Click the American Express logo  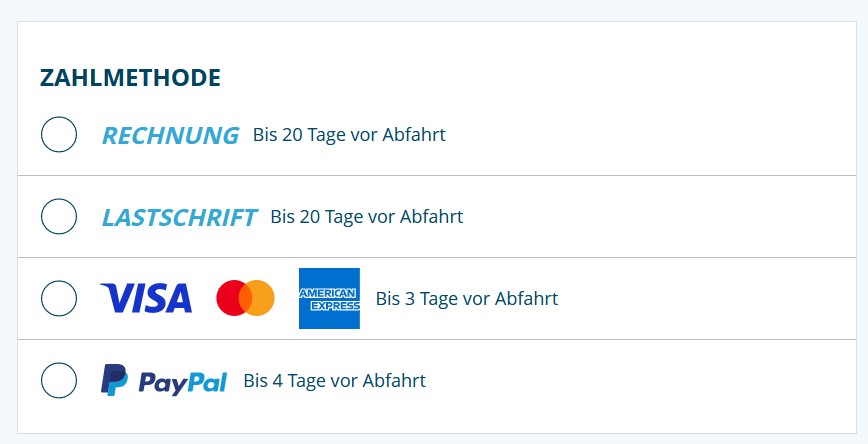(329, 298)
